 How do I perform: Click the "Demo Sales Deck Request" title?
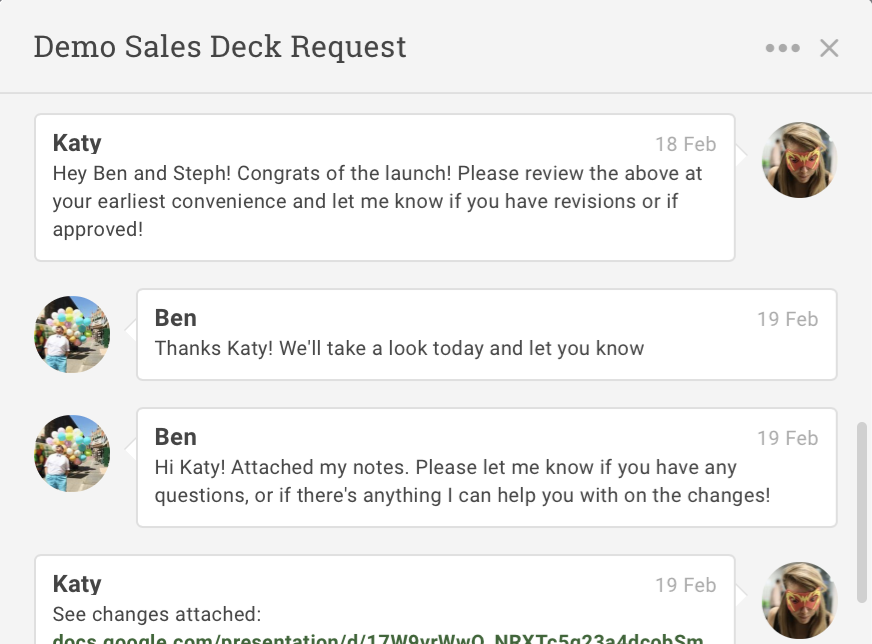pyautogui.click(x=220, y=47)
